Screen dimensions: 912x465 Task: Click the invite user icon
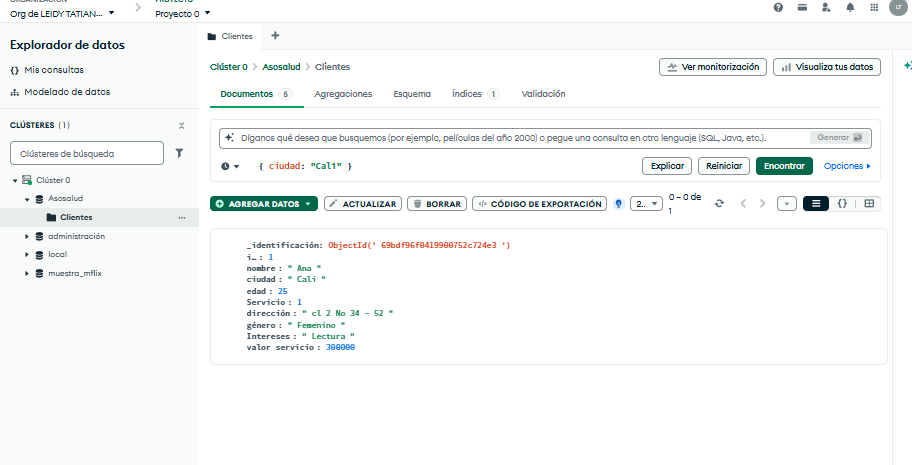coord(826,7)
